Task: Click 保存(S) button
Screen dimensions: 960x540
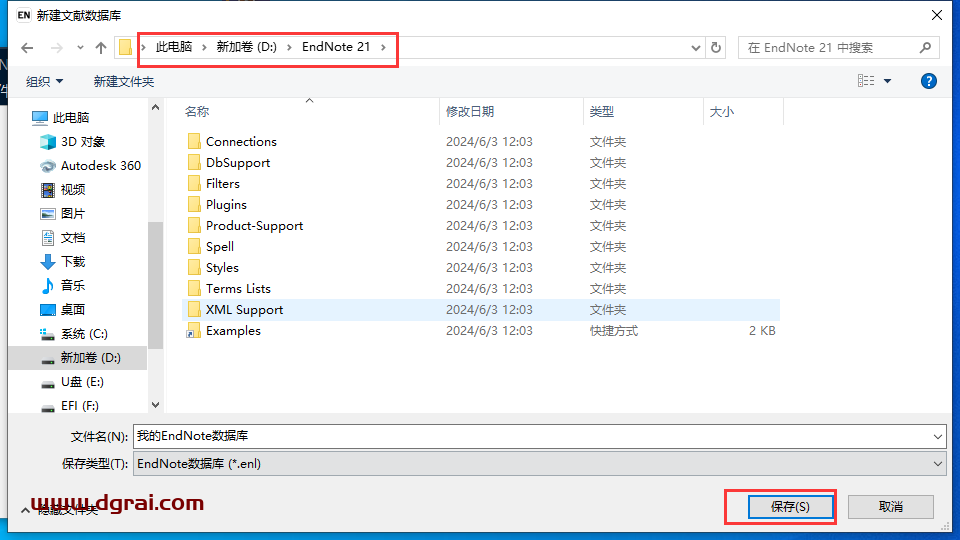Action: [790, 507]
